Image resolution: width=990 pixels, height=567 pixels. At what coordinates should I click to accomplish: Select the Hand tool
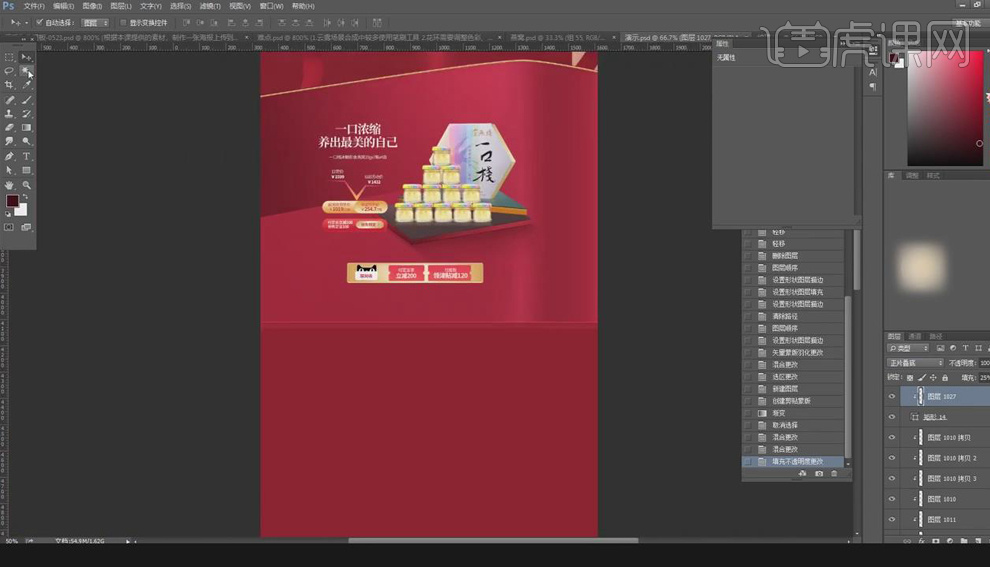(x=9, y=186)
